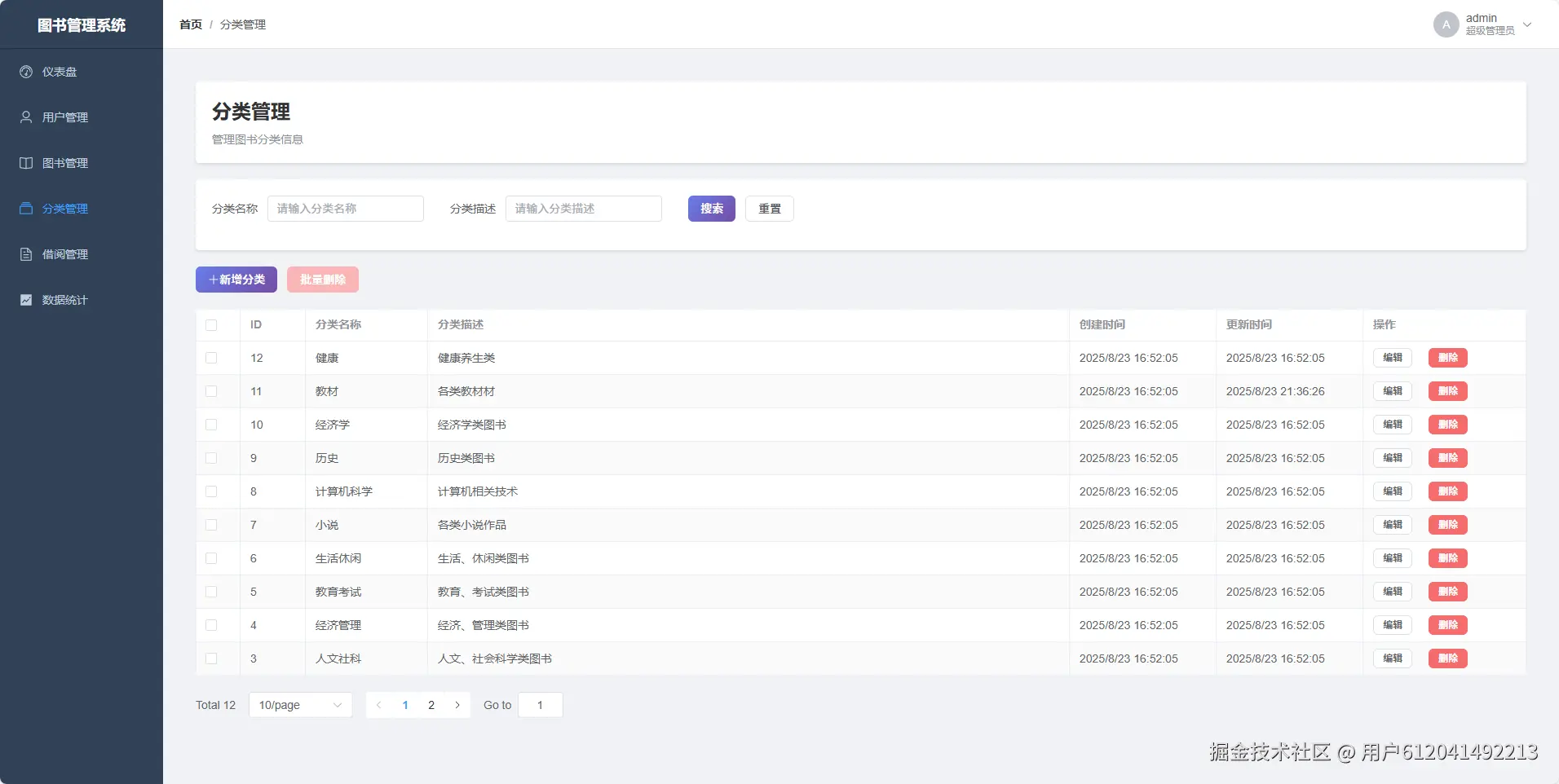Viewport: 1559px width, 784px height.
Task: Go to 首页 in the breadcrumb
Action: (x=191, y=24)
